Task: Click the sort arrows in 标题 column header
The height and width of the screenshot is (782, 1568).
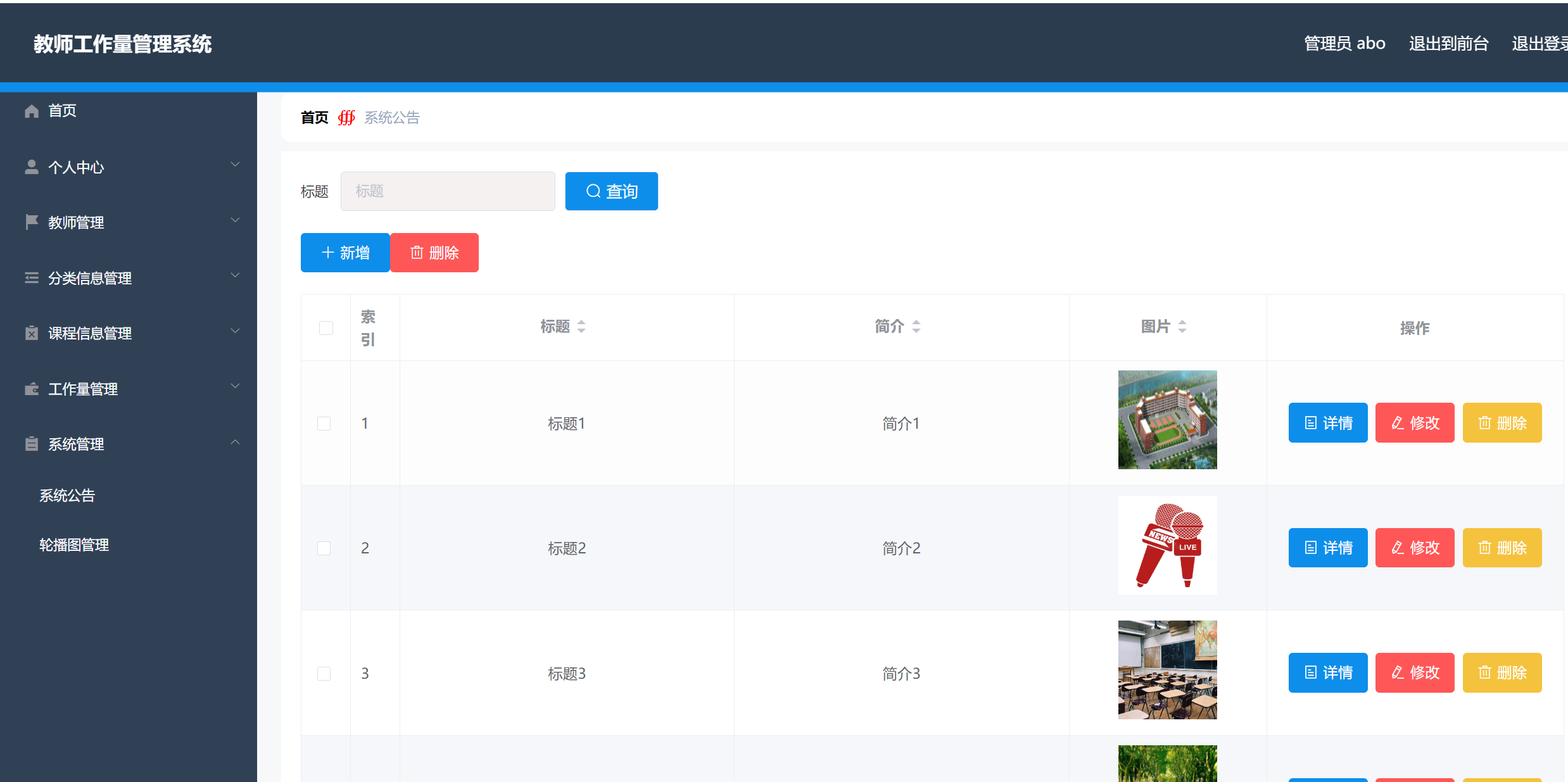Action: (581, 327)
